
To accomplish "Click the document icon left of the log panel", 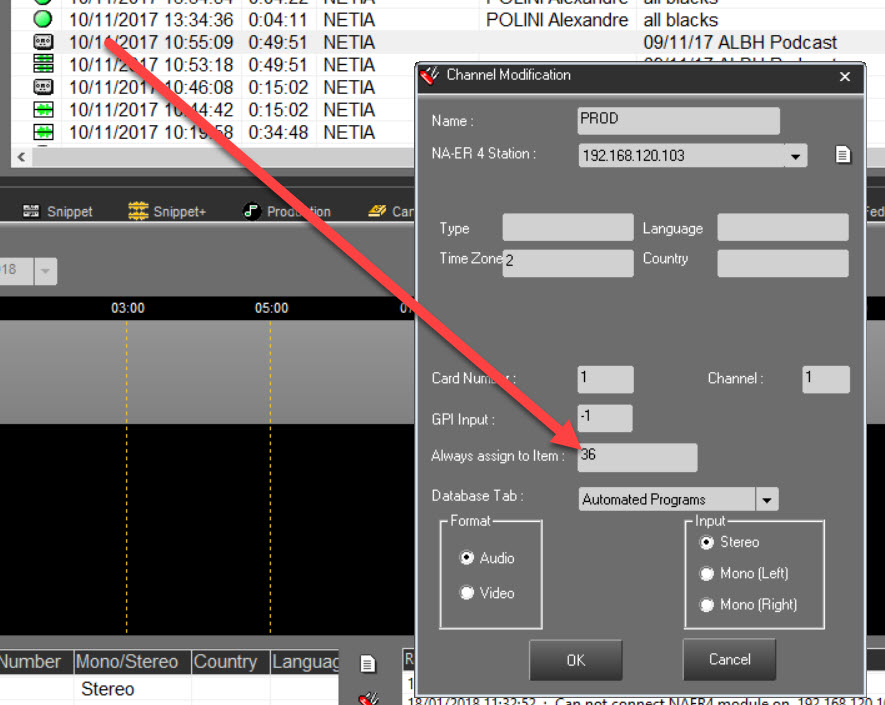I will click(368, 665).
